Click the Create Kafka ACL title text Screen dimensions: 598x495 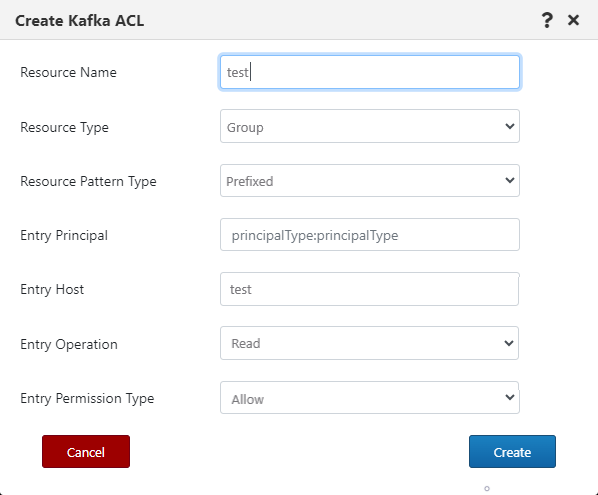tap(80, 21)
